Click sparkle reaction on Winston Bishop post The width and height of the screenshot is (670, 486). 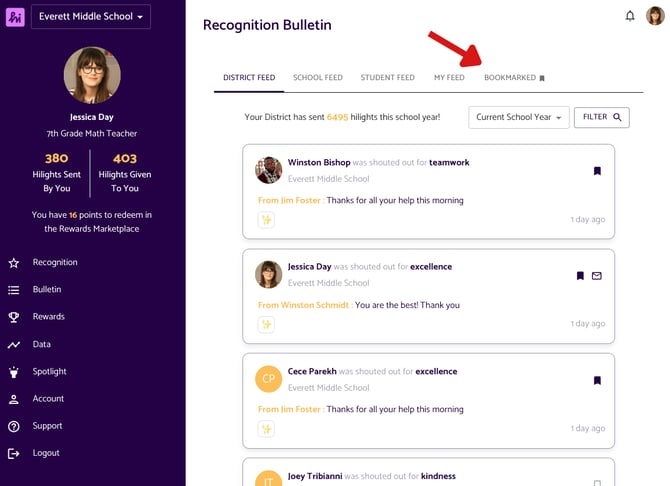pos(266,220)
